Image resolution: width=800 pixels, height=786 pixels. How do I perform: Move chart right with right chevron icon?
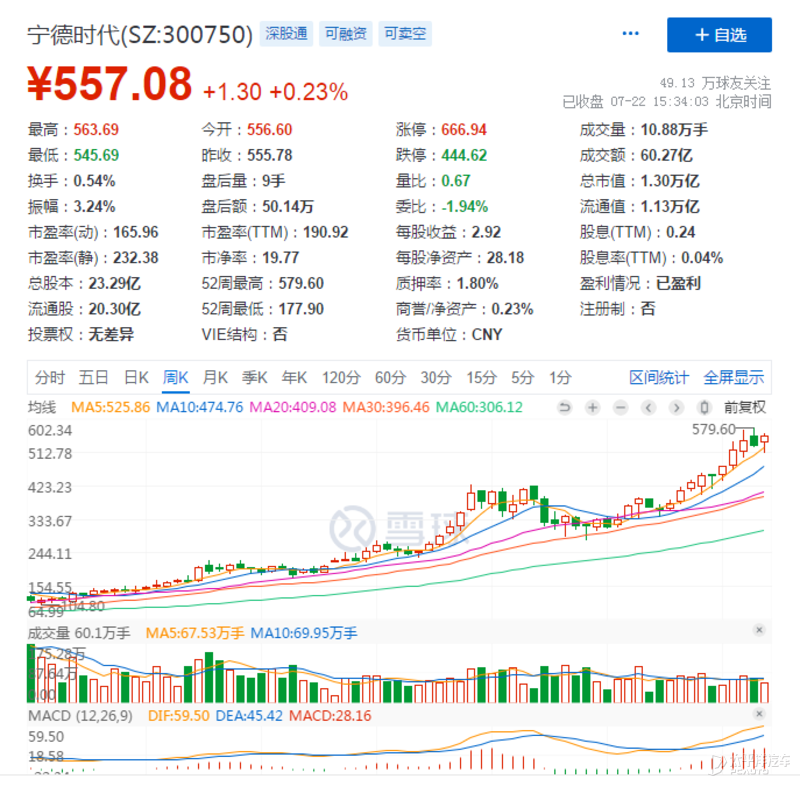pyautogui.click(x=677, y=408)
